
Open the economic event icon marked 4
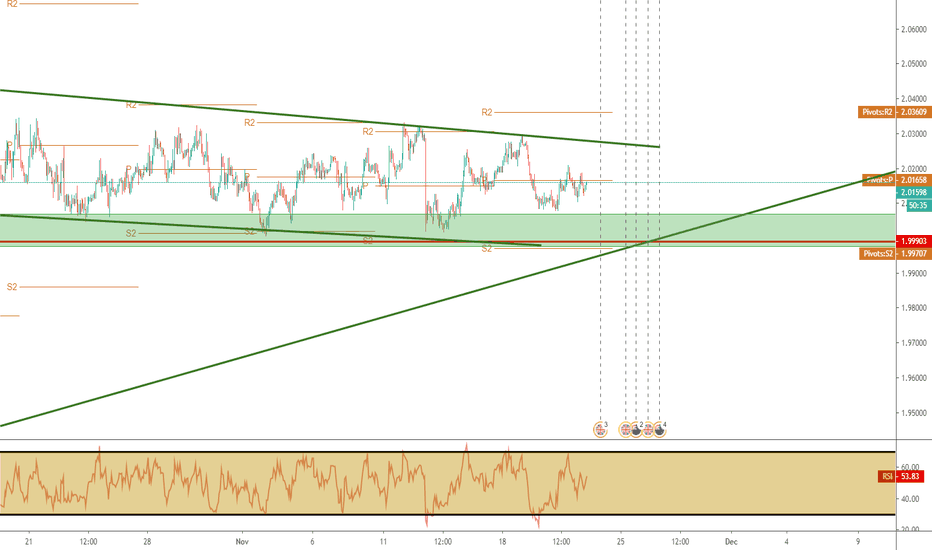[x=660, y=429]
